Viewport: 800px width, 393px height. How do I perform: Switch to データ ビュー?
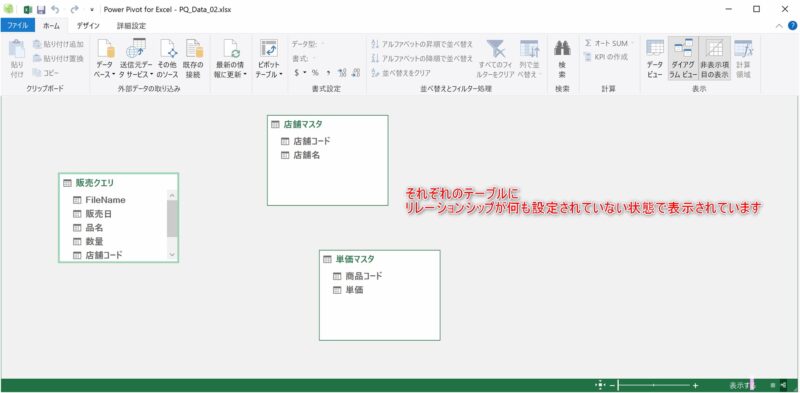pos(655,59)
